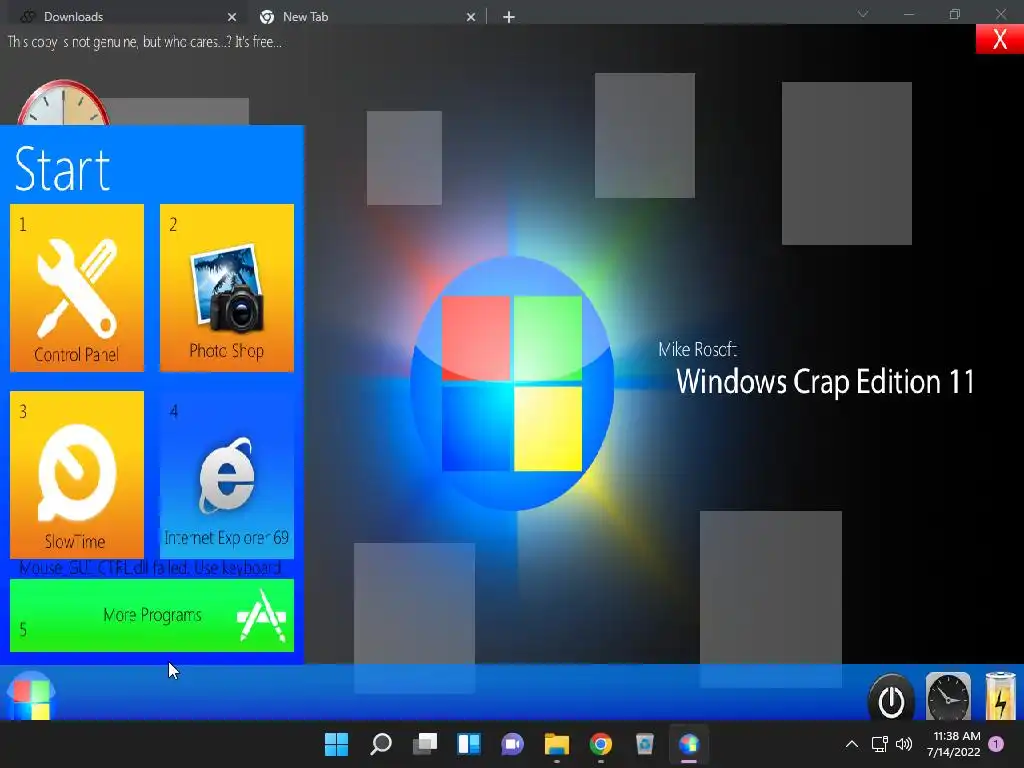Open the clock gadget in blue taskbar
Screen dimensions: 1024x768
pyautogui.click(x=948, y=696)
